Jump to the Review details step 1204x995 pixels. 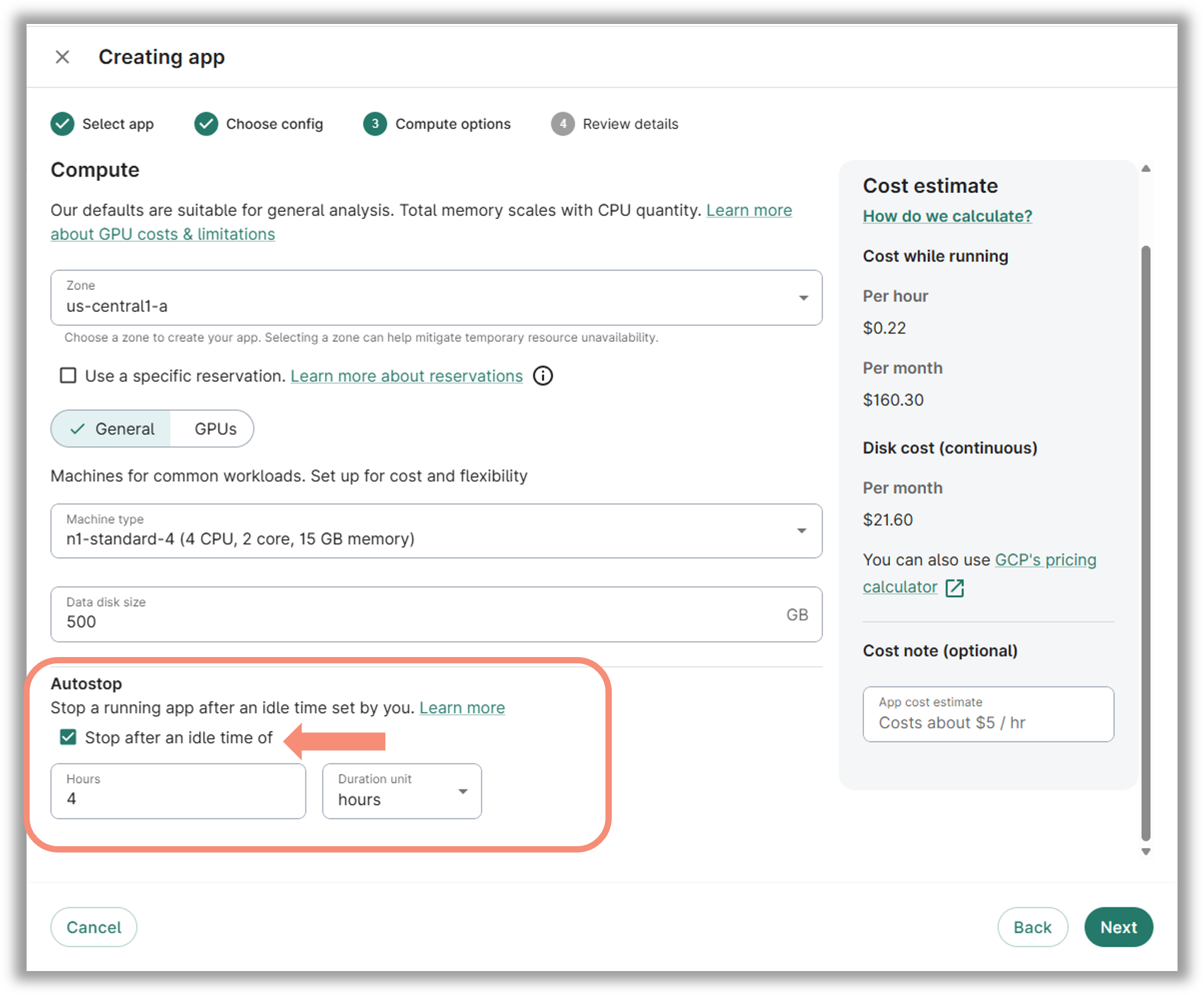tap(615, 124)
